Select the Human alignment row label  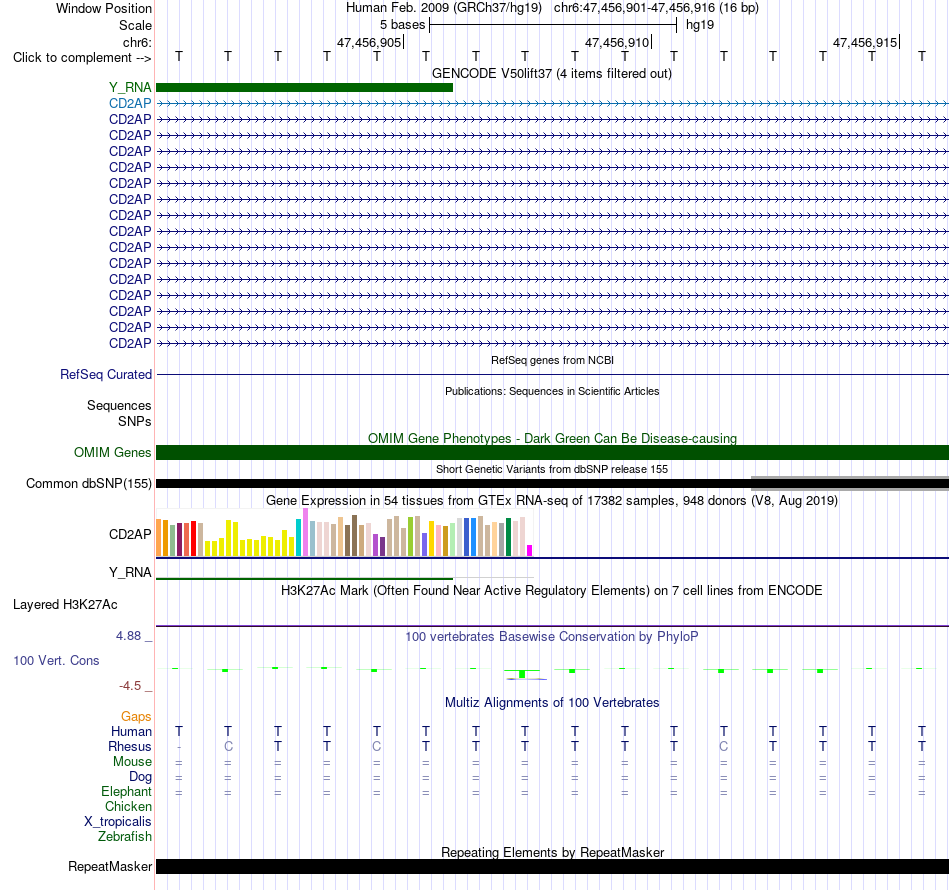pos(131,731)
